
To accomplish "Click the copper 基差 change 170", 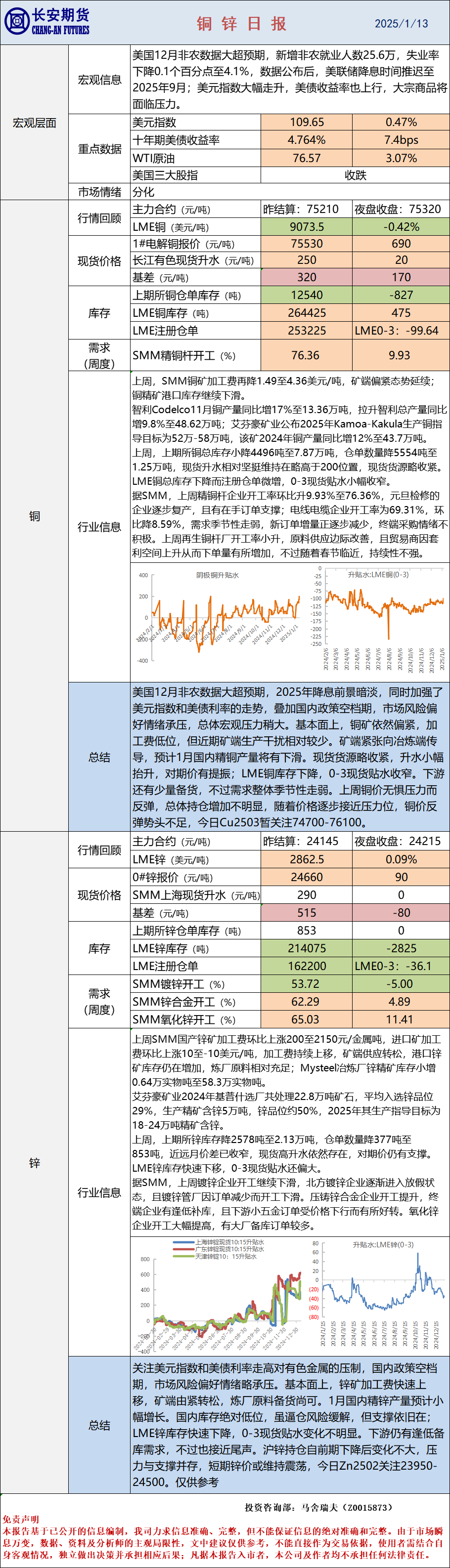I will pyautogui.click(x=401, y=277).
